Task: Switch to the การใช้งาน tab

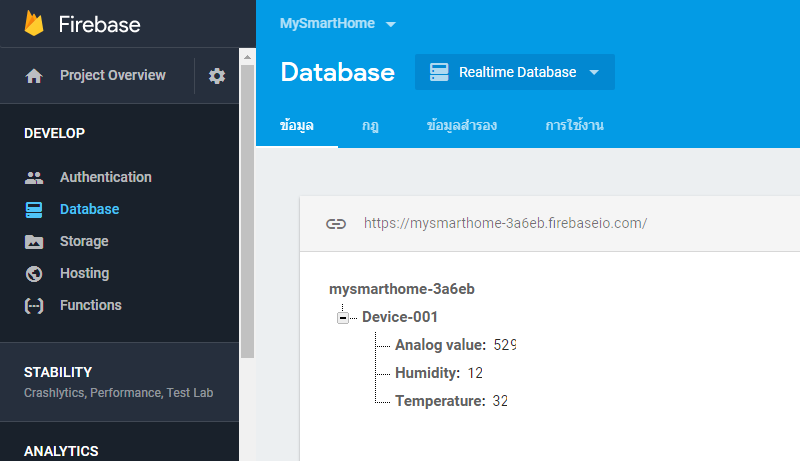Action: (574, 125)
